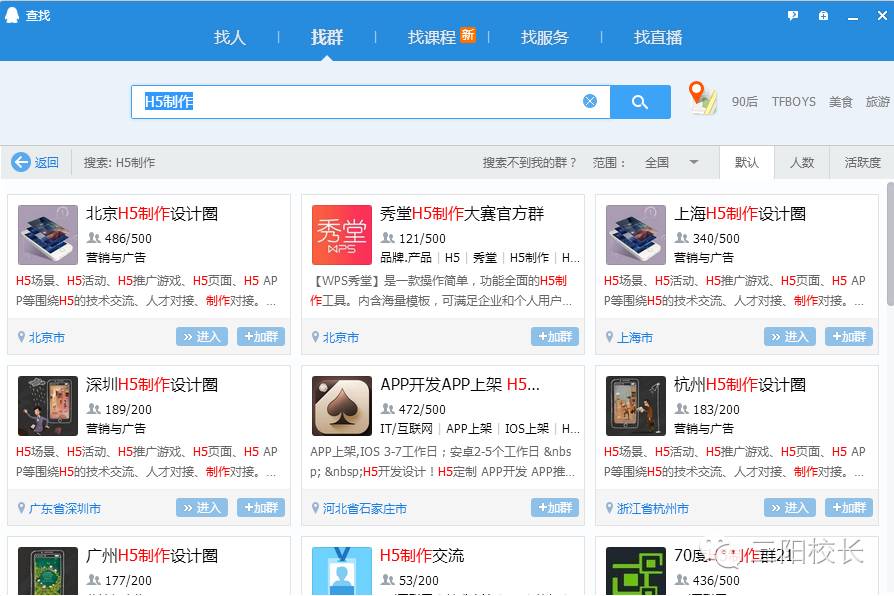
Task: Click the feedback speech-bubble icon in the titlebar
Action: coord(792,15)
